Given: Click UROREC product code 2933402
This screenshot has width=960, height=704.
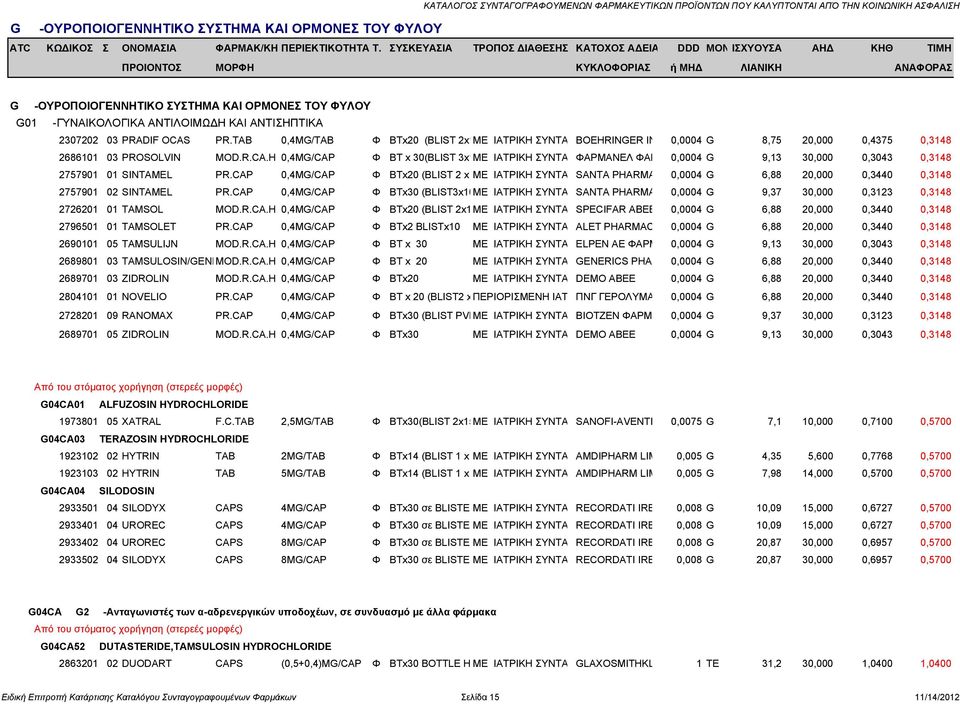Looking at the screenshot, I should (78, 542).
